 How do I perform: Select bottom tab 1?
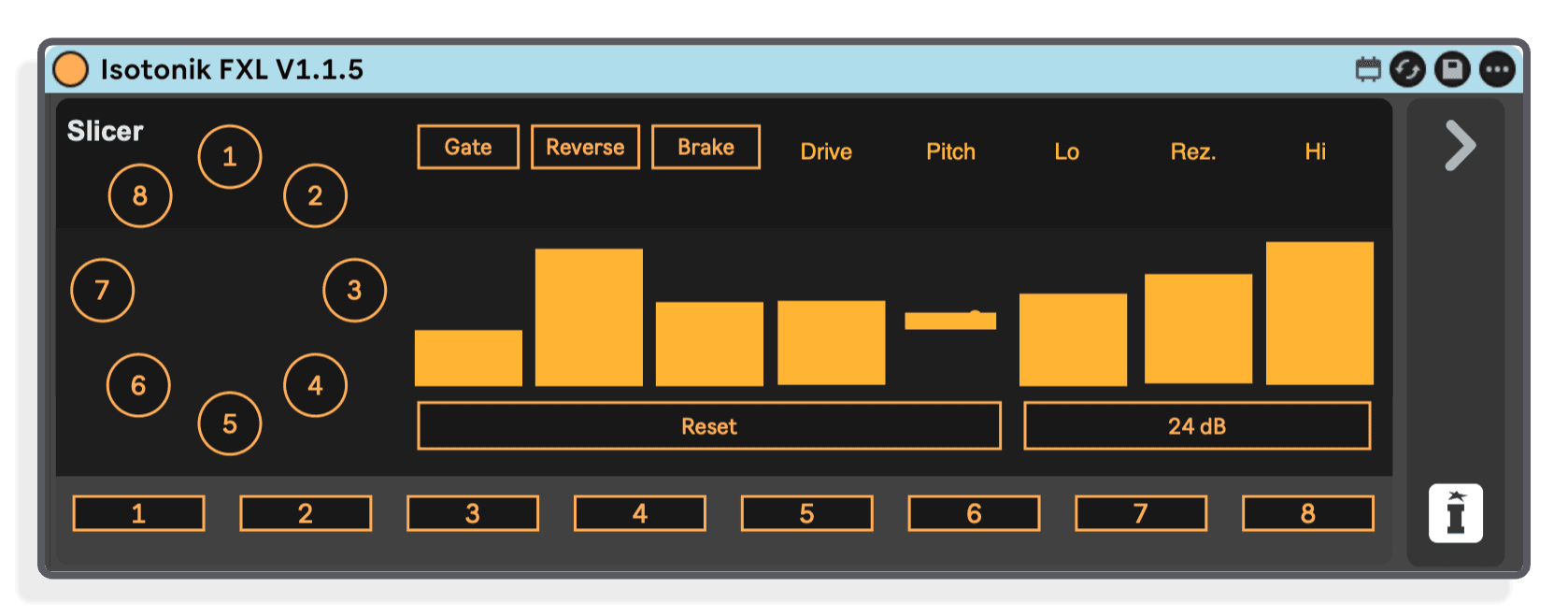tap(138, 513)
